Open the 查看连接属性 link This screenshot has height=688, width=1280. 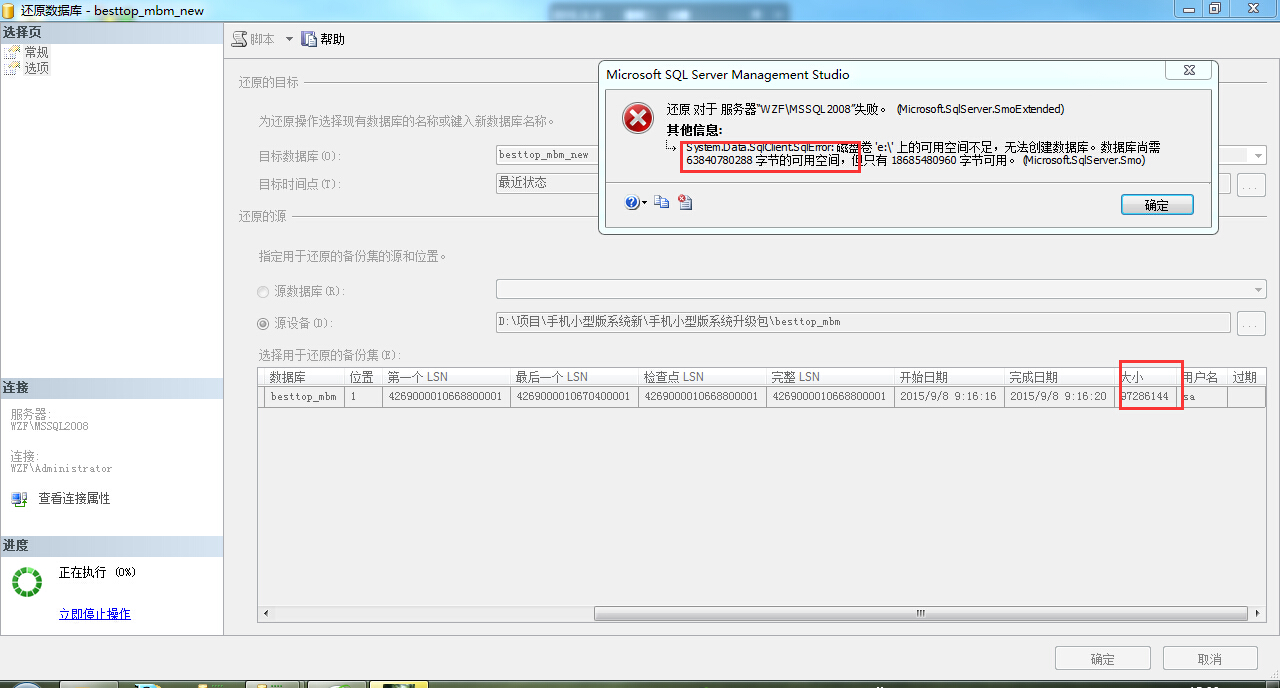click(x=74, y=498)
